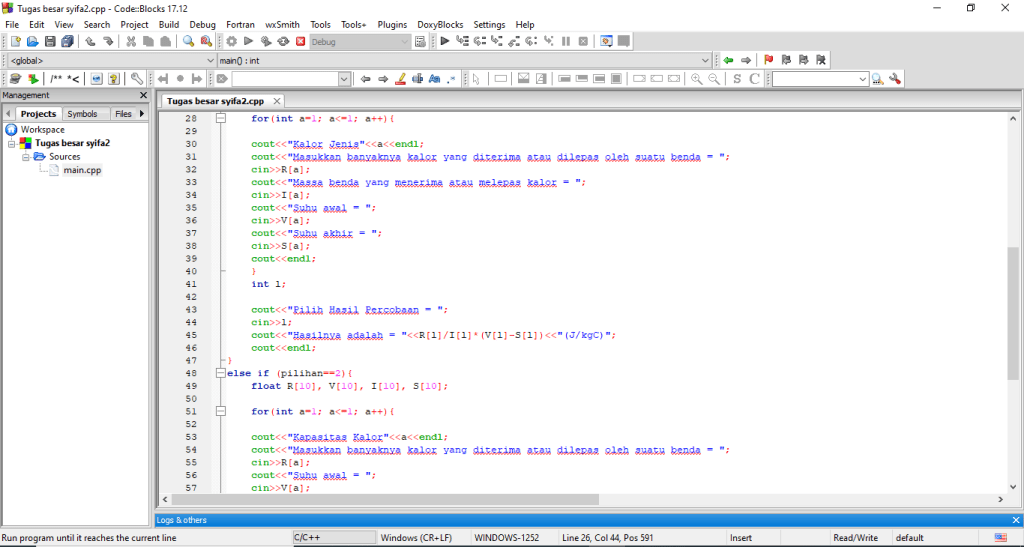Click the Save file icon
1024x547 pixels.
(50, 41)
